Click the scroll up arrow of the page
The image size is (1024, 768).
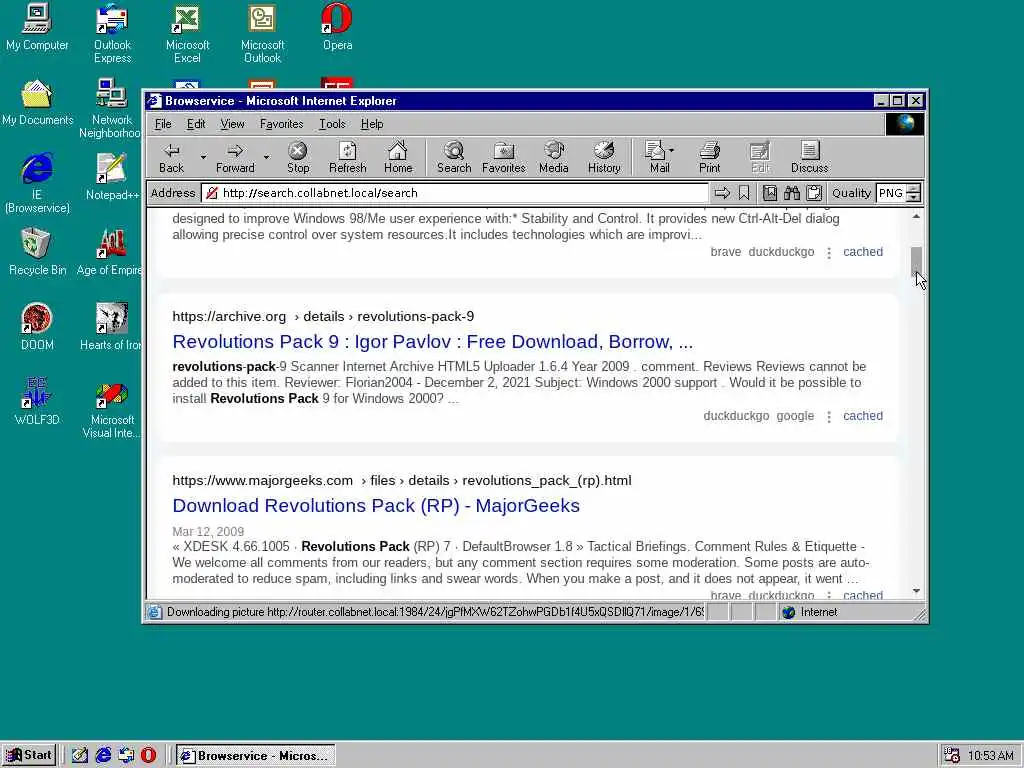[916, 216]
